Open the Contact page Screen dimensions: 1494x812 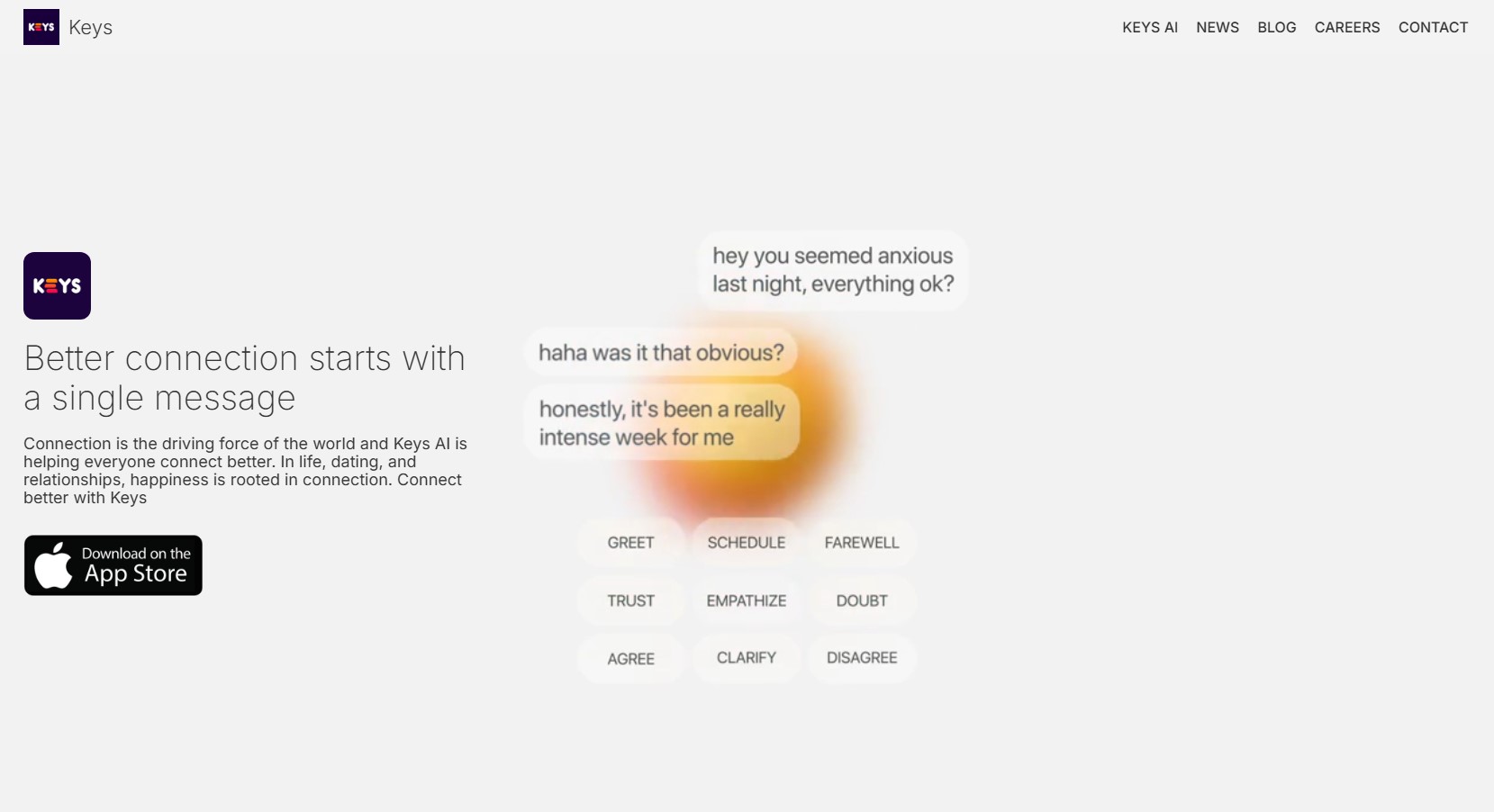(x=1433, y=27)
